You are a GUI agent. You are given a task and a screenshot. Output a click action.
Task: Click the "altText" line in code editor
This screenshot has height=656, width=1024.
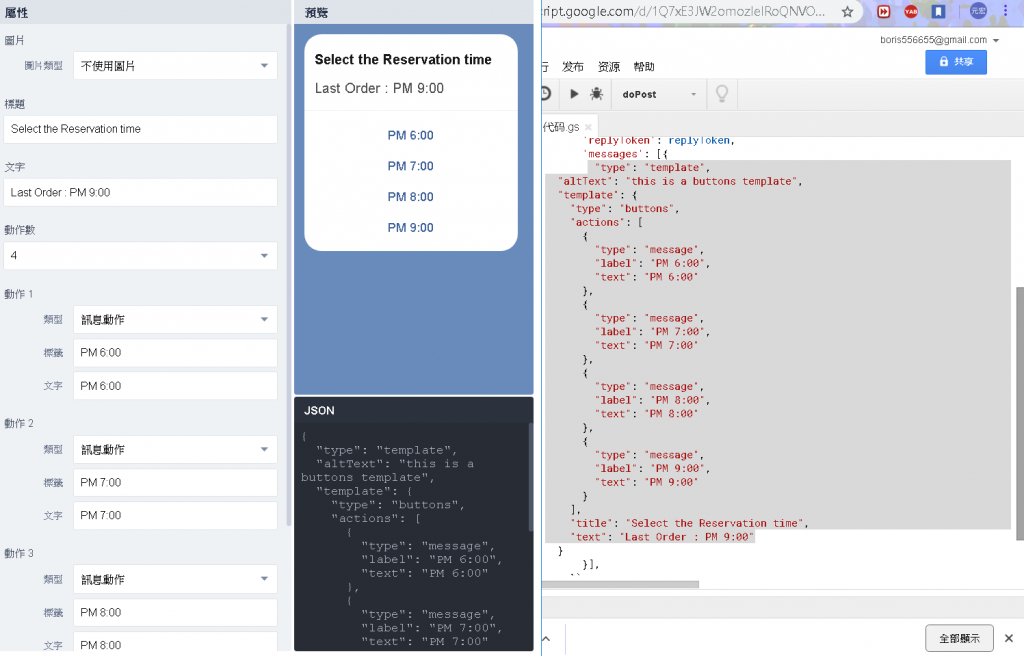[679, 182]
